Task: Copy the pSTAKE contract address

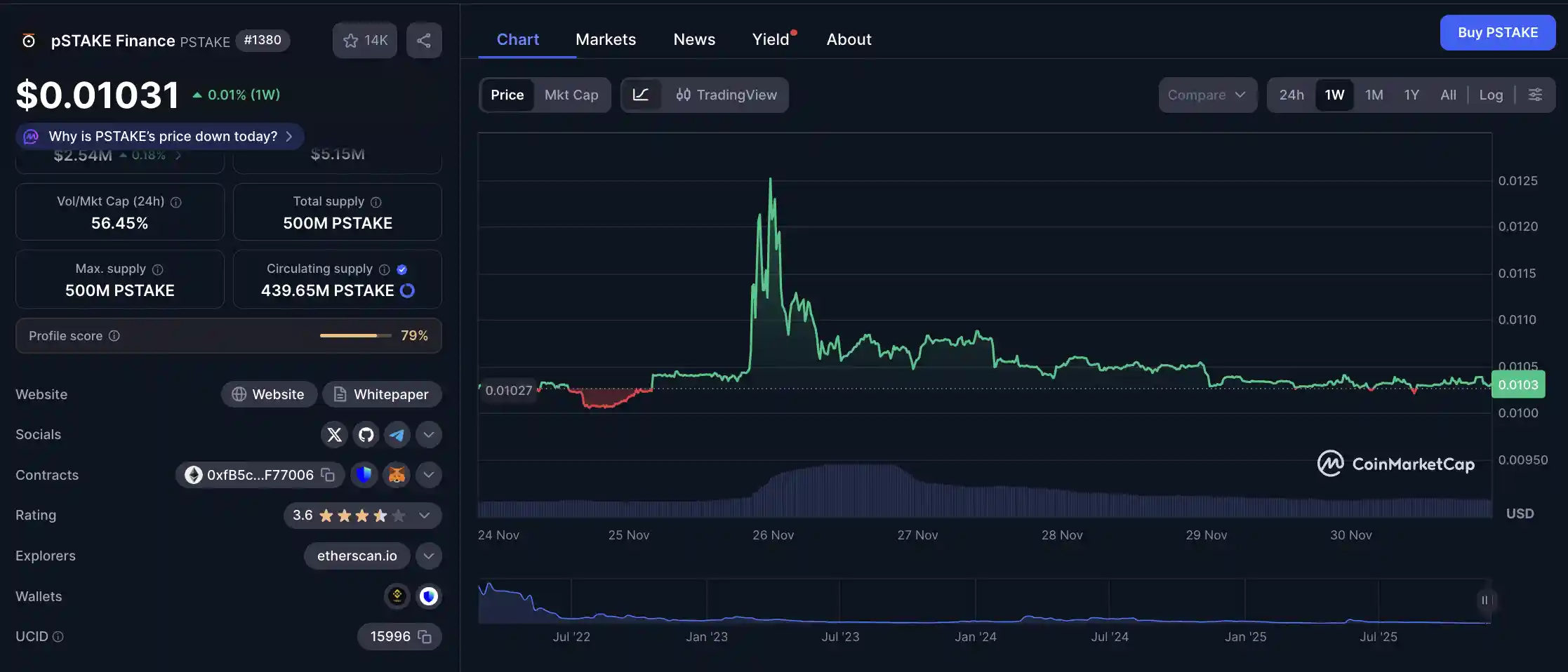Action: [327, 475]
